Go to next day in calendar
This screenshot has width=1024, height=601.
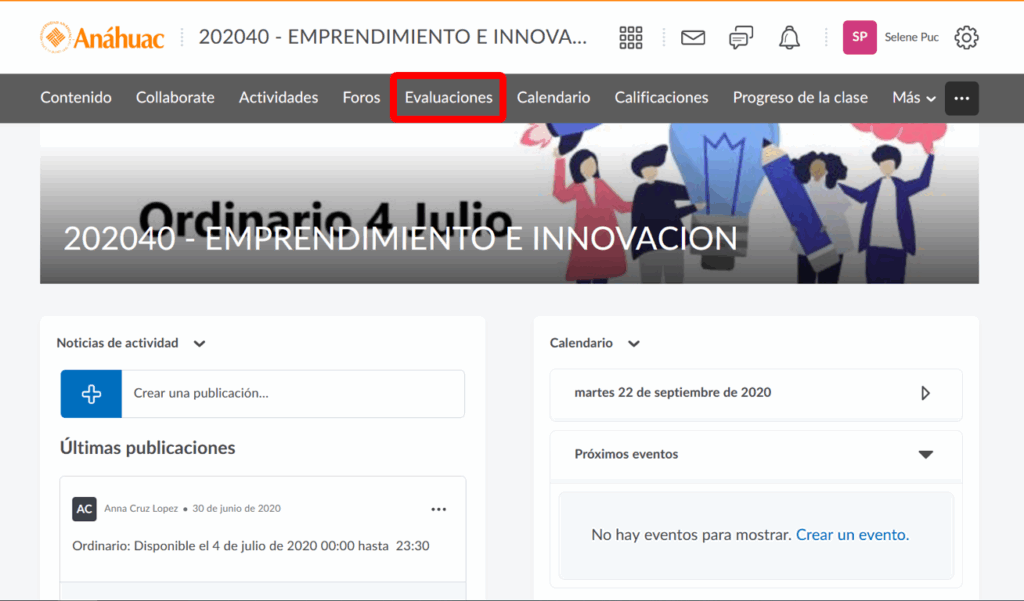click(925, 393)
